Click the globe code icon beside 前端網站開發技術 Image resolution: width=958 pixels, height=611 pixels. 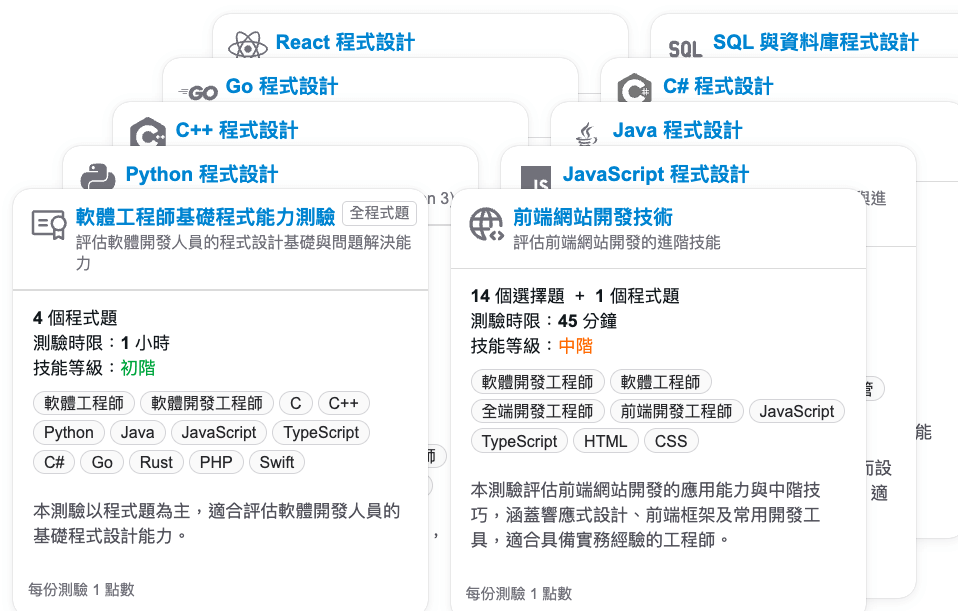(486, 225)
